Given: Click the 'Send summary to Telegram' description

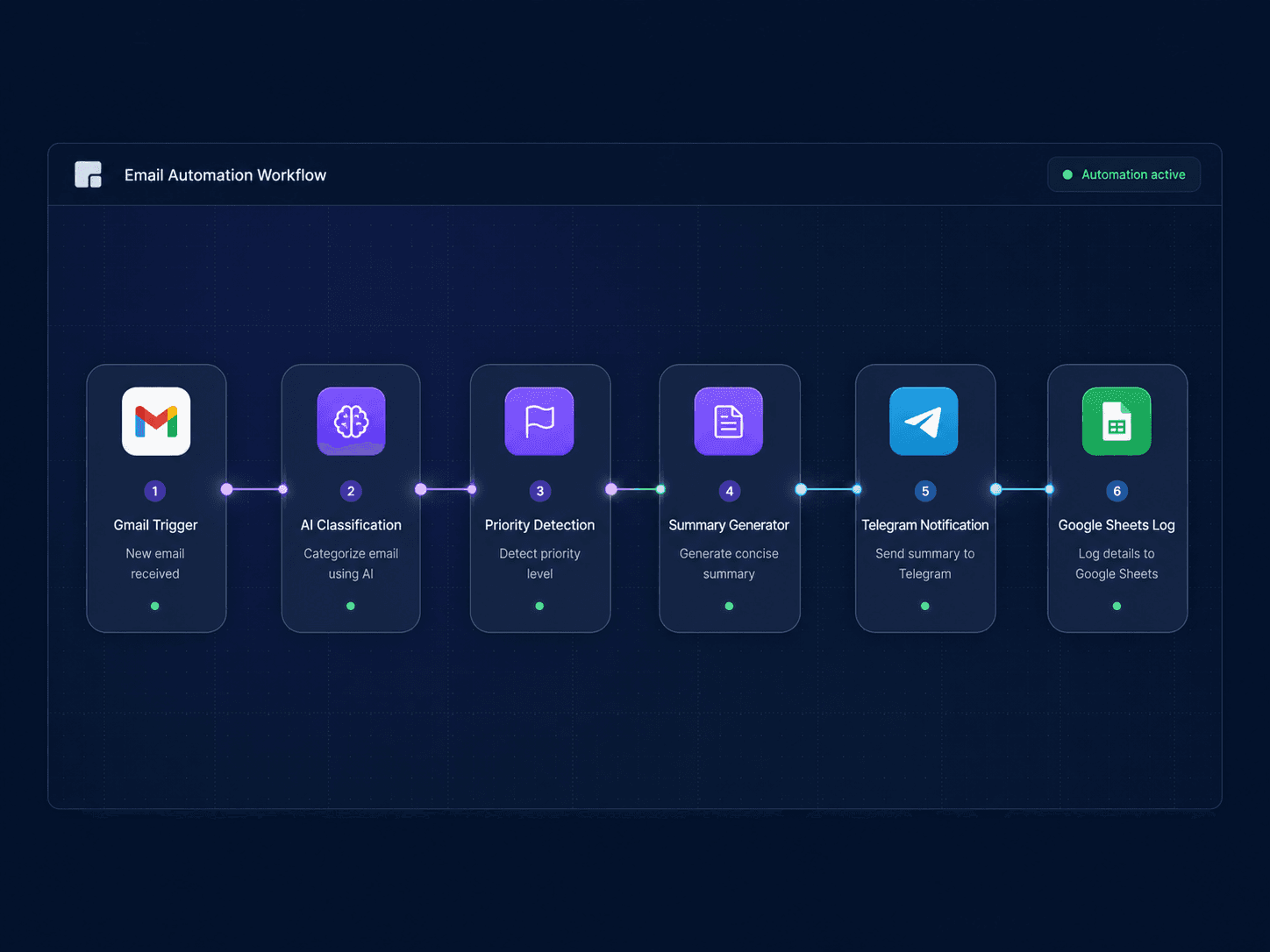Looking at the screenshot, I should [x=925, y=564].
